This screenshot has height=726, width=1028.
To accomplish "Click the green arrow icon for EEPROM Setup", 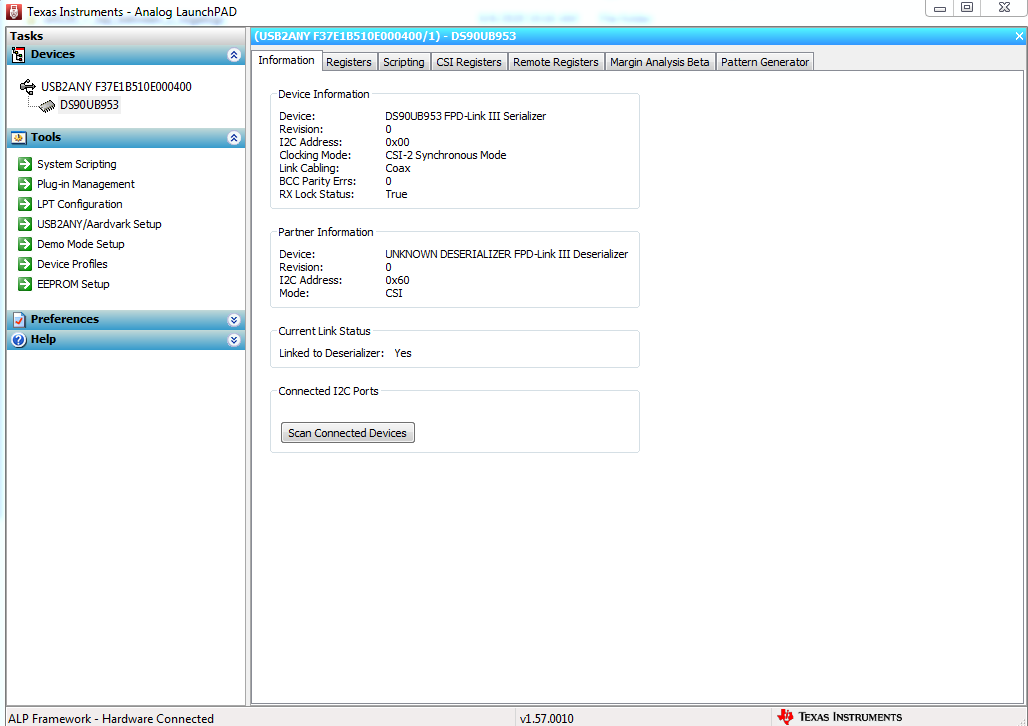I will [x=25, y=284].
